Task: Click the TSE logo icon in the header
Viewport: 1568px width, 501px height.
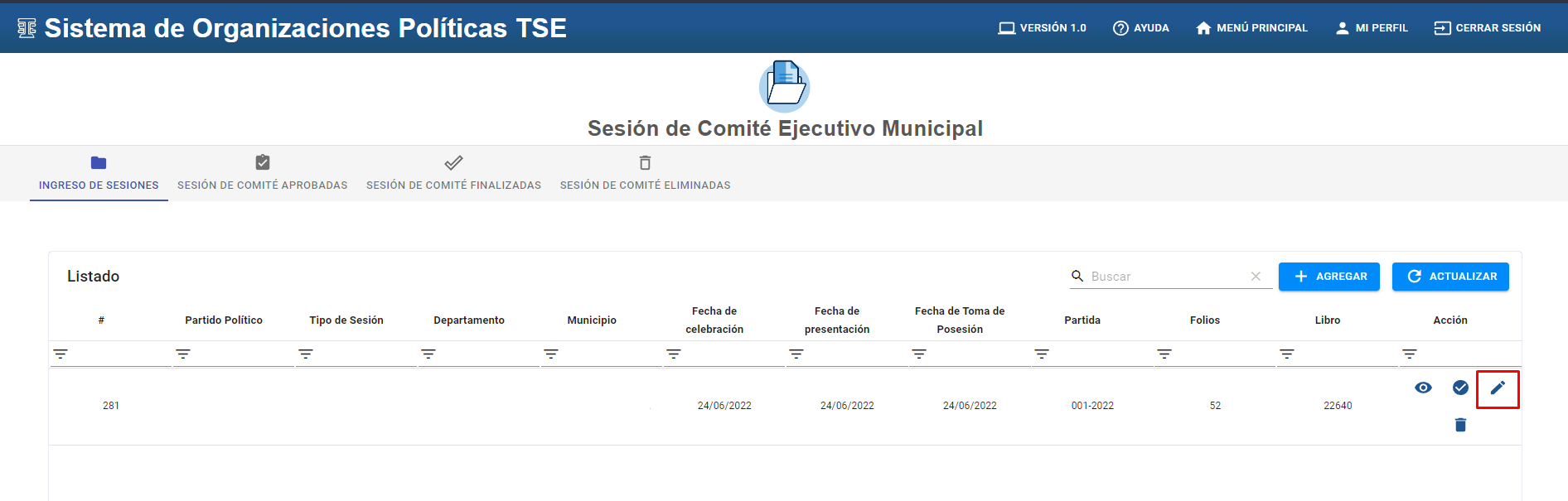Action: 27,28
